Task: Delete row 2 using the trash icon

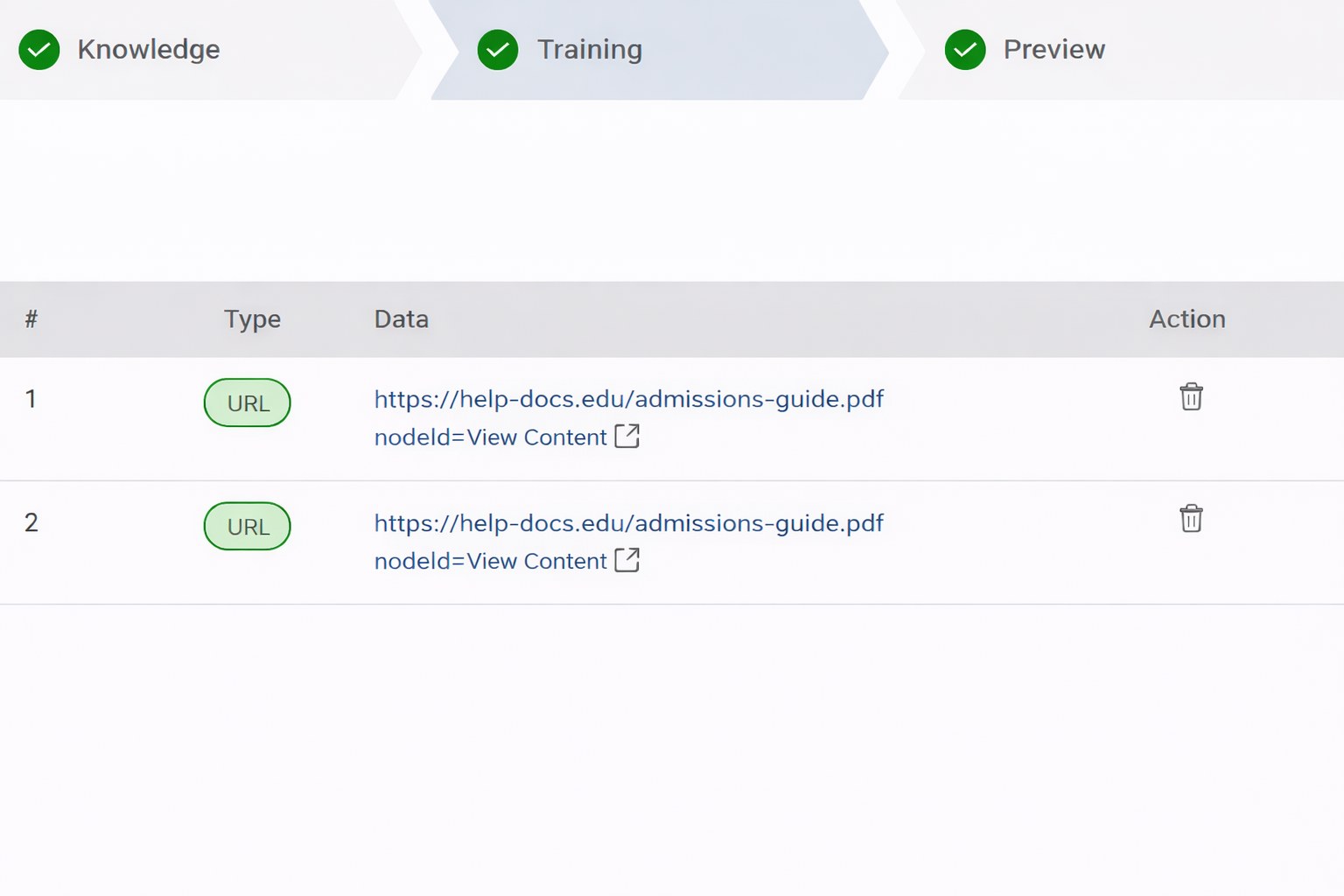Action: tap(1191, 519)
